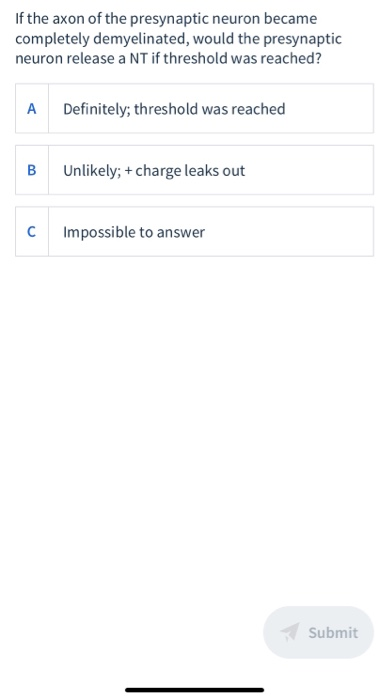379x700 pixels.
Task: Click the paper plane icon on Submit
Action: pos(290,632)
